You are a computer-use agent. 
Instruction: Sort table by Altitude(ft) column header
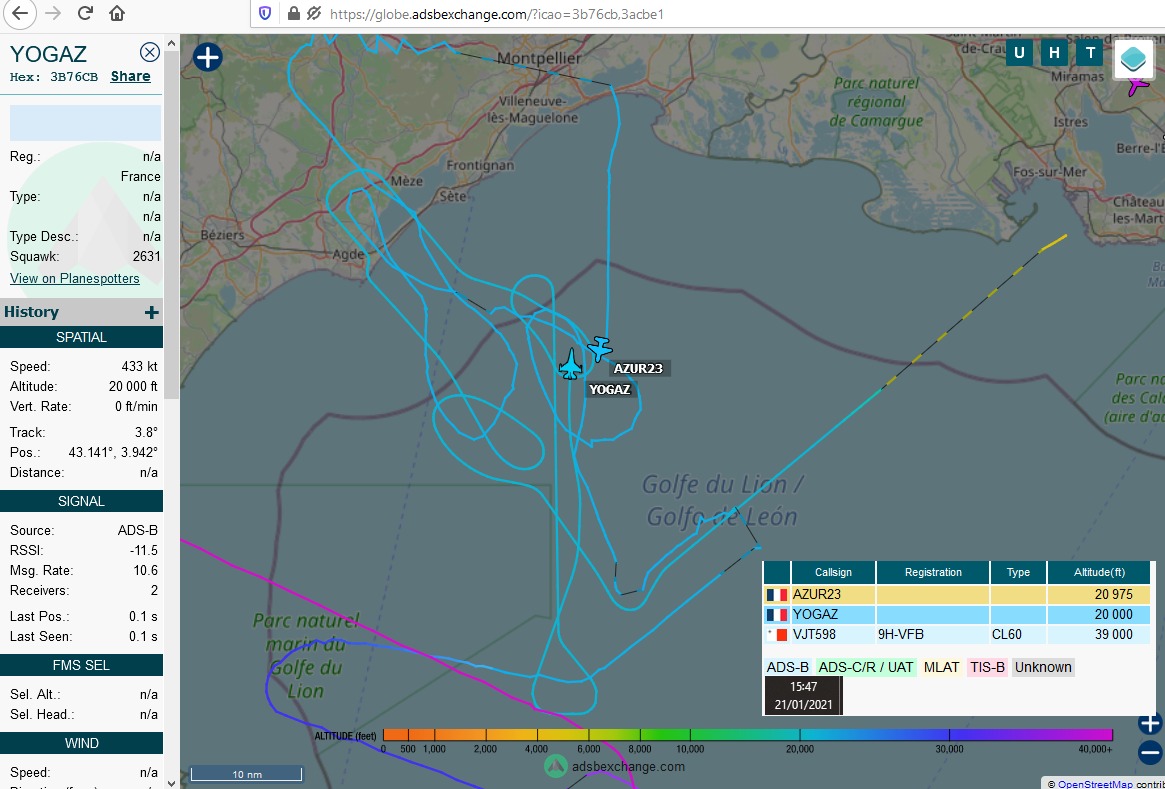pos(1099,572)
